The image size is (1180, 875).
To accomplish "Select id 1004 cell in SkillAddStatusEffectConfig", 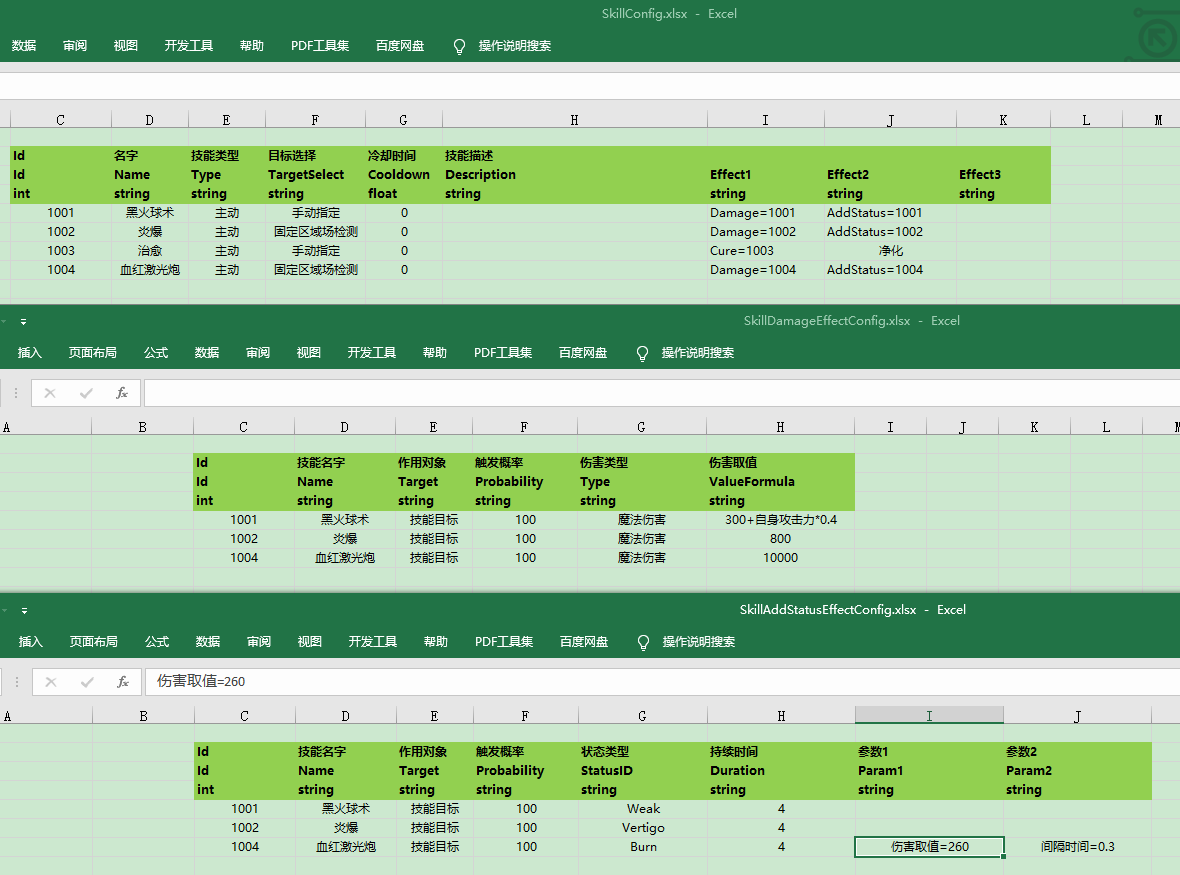I will (245, 846).
